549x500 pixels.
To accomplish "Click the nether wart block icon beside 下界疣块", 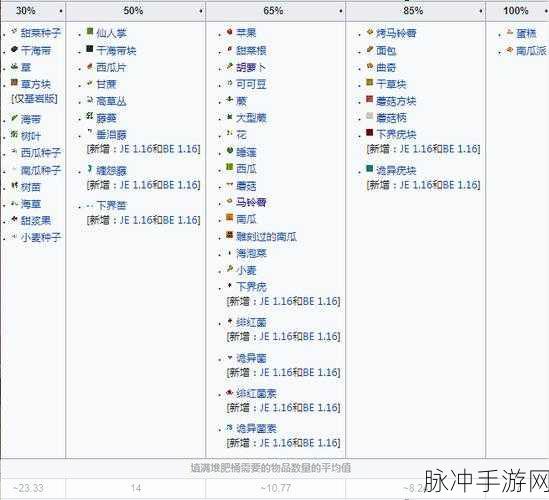I will tap(370, 132).
